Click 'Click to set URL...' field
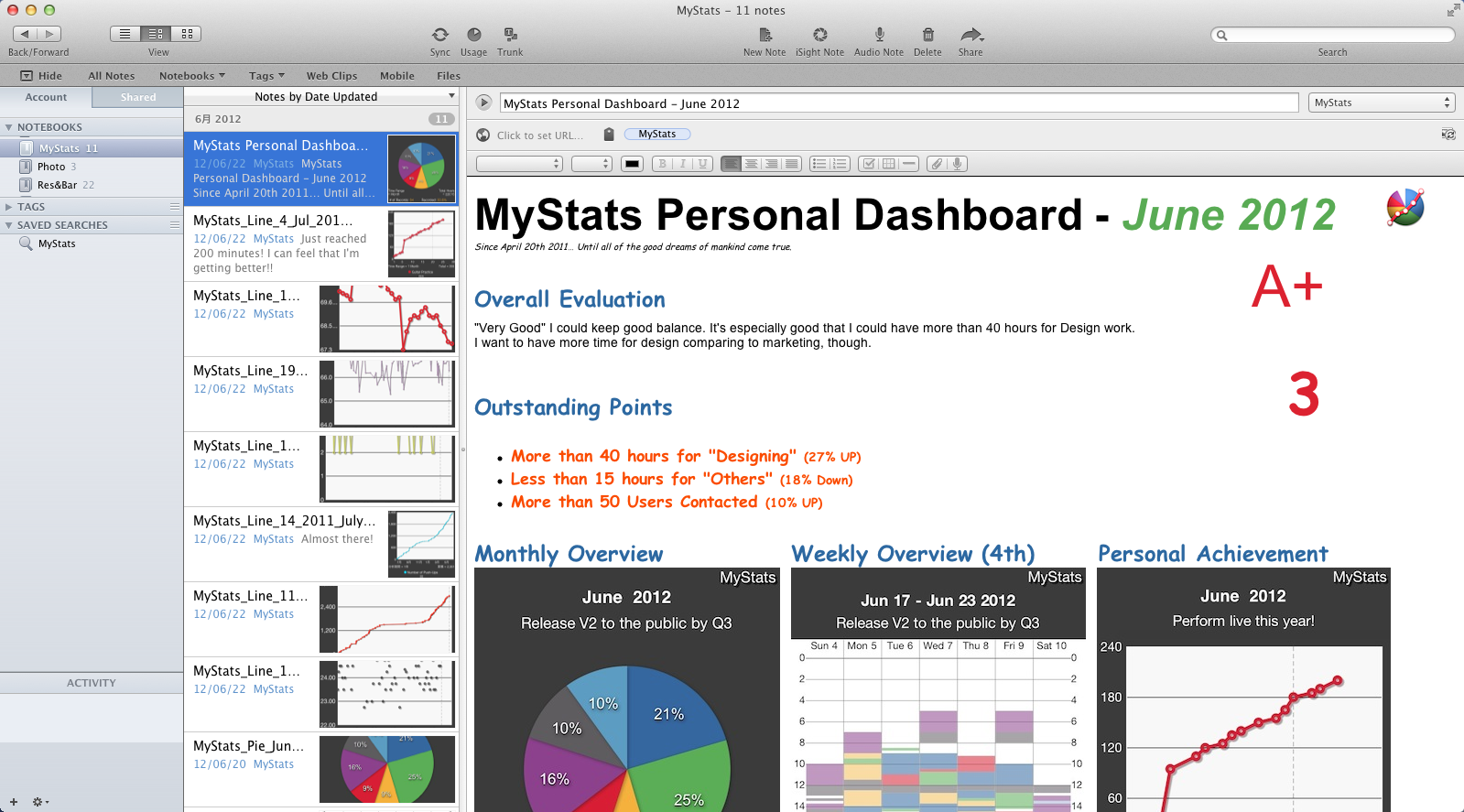Viewport: 1464px width, 812px height. point(540,135)
